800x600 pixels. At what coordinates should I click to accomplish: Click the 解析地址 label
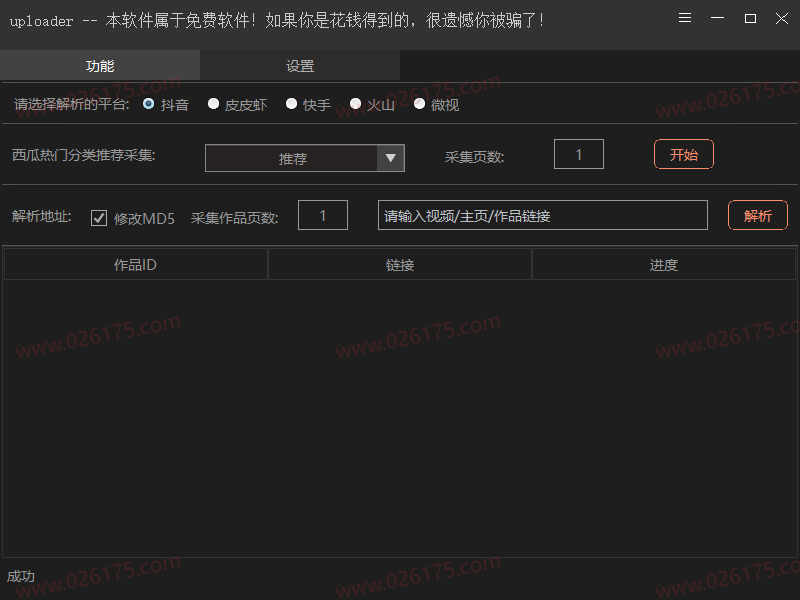click(42, 216)
